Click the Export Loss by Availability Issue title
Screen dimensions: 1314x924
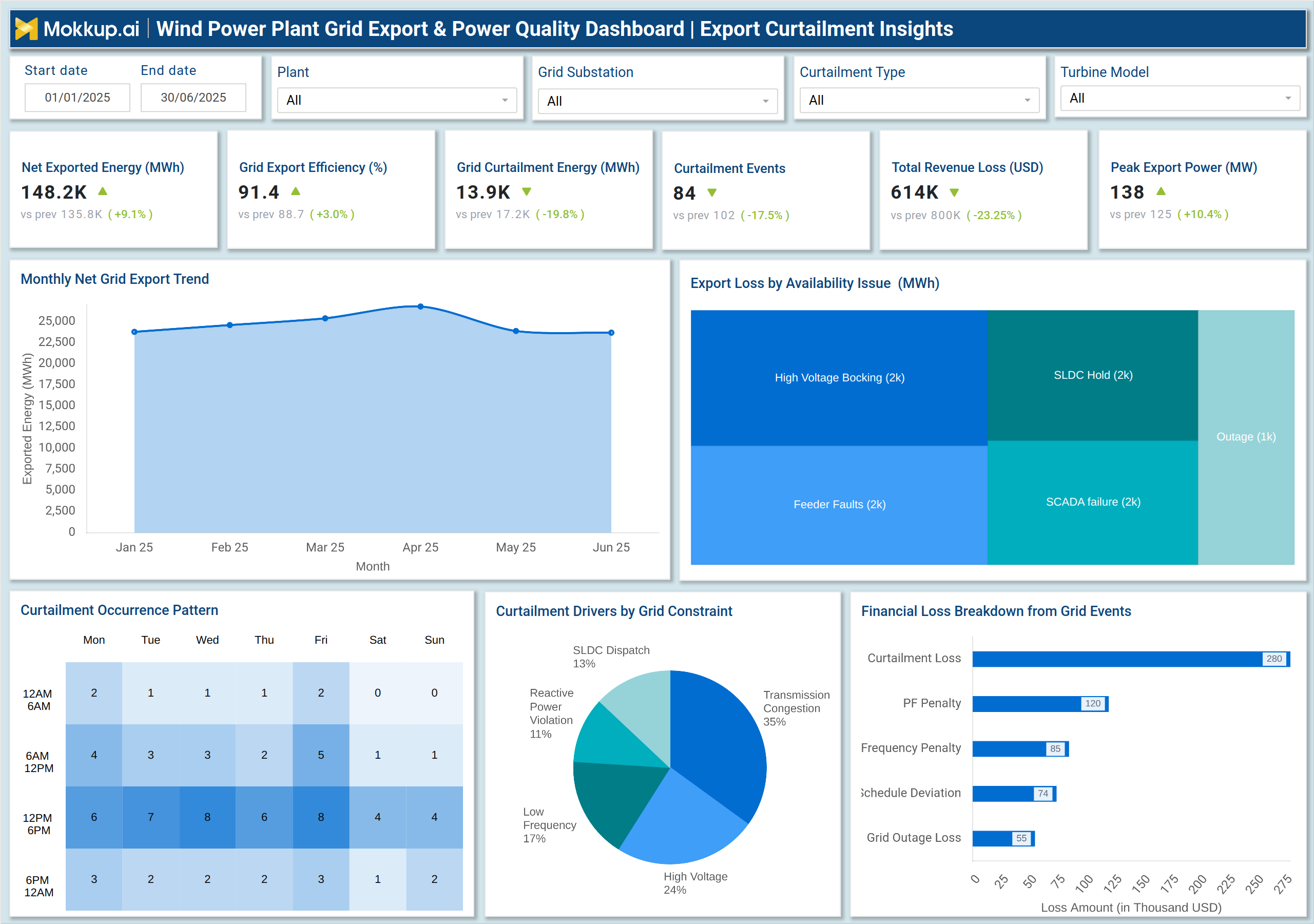pos(815,283)
